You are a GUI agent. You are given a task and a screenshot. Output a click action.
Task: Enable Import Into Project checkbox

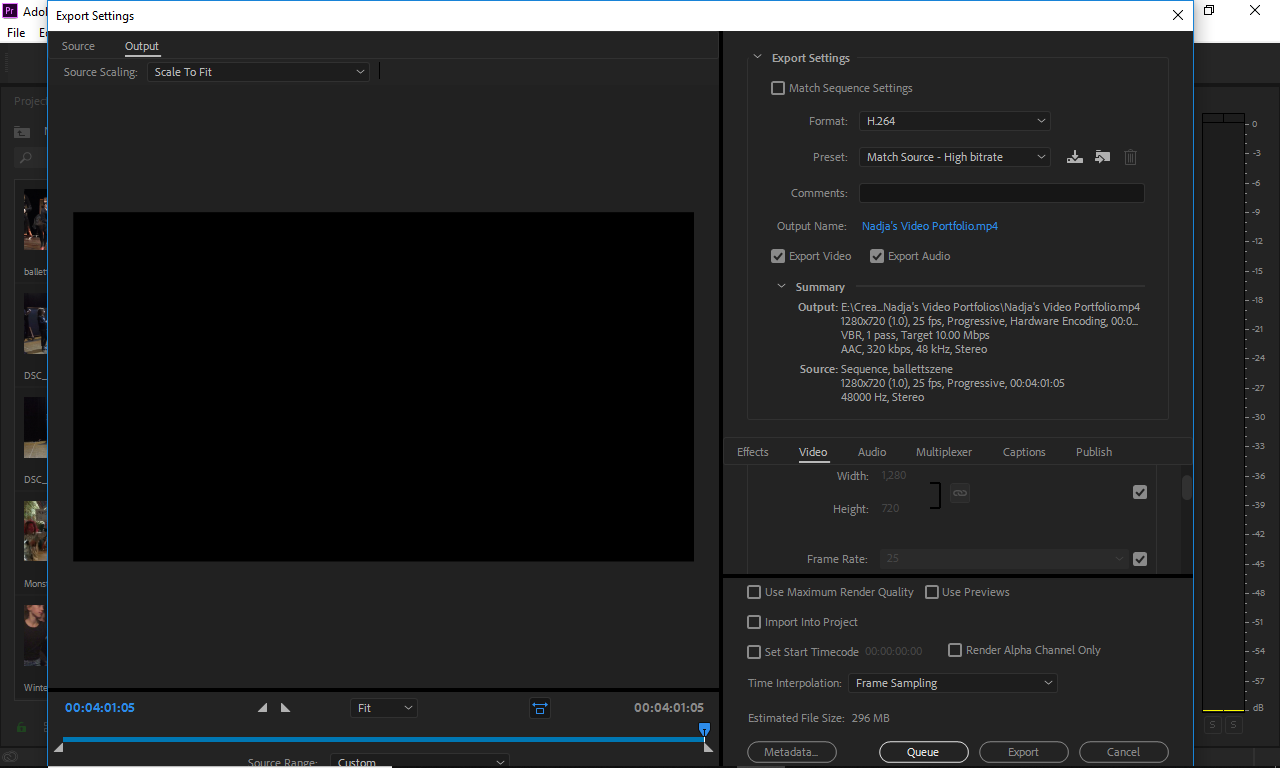(754, 622)
